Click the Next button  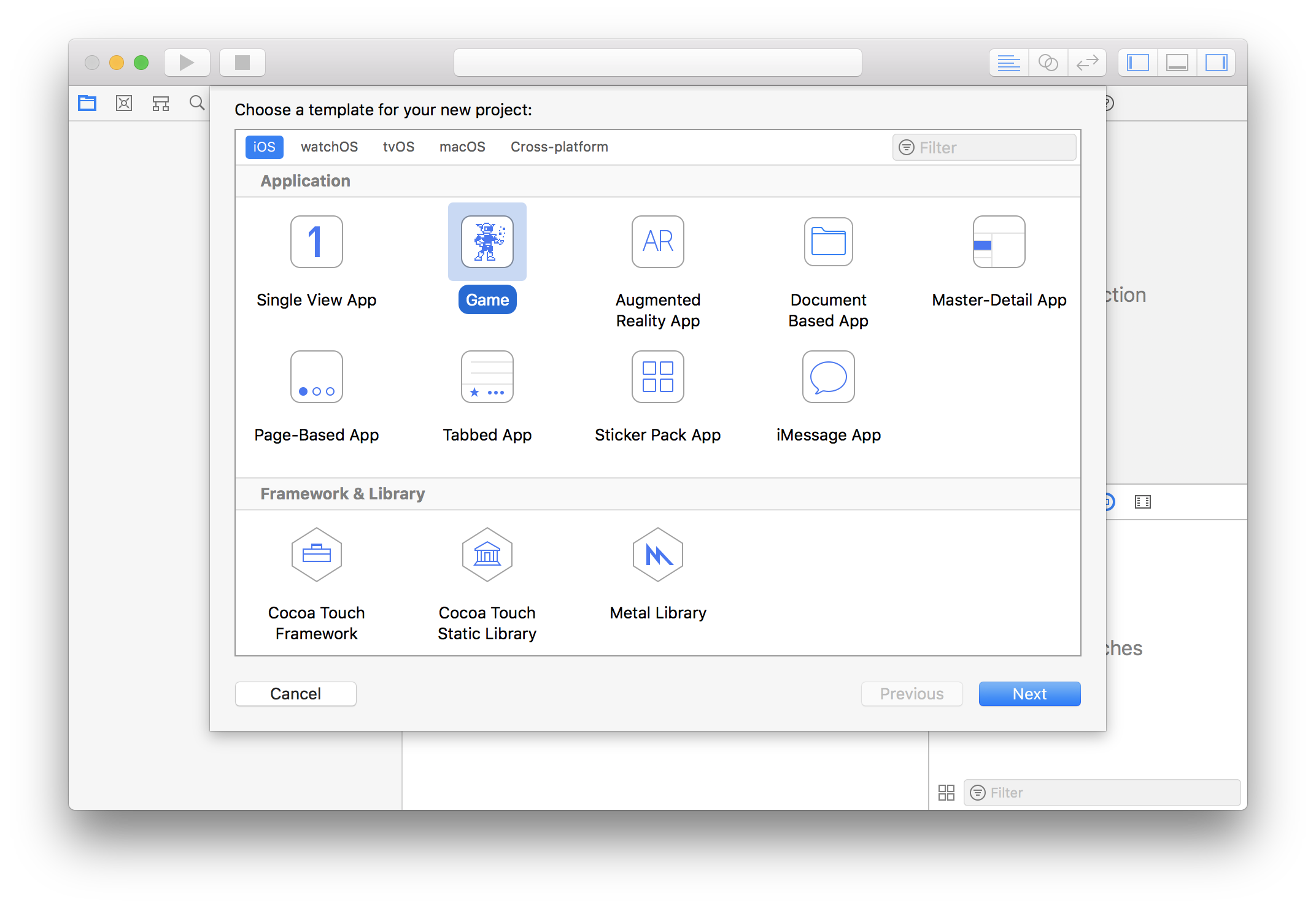tap(1029, 693)
